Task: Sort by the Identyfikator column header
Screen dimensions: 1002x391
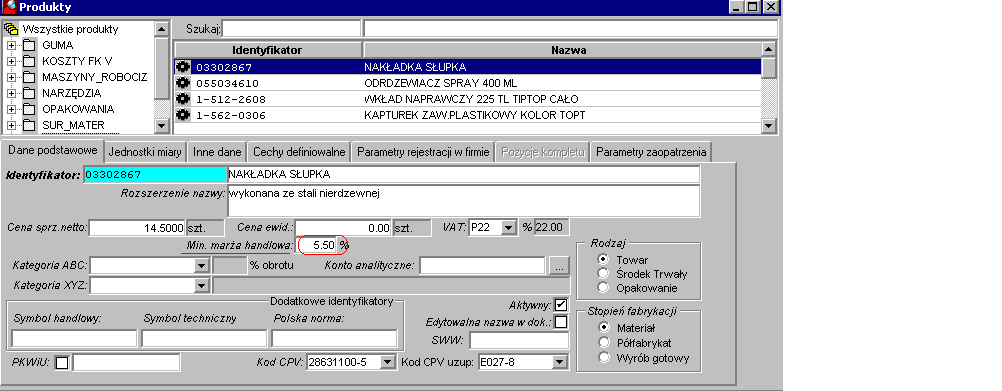Action: coord(267,50)
